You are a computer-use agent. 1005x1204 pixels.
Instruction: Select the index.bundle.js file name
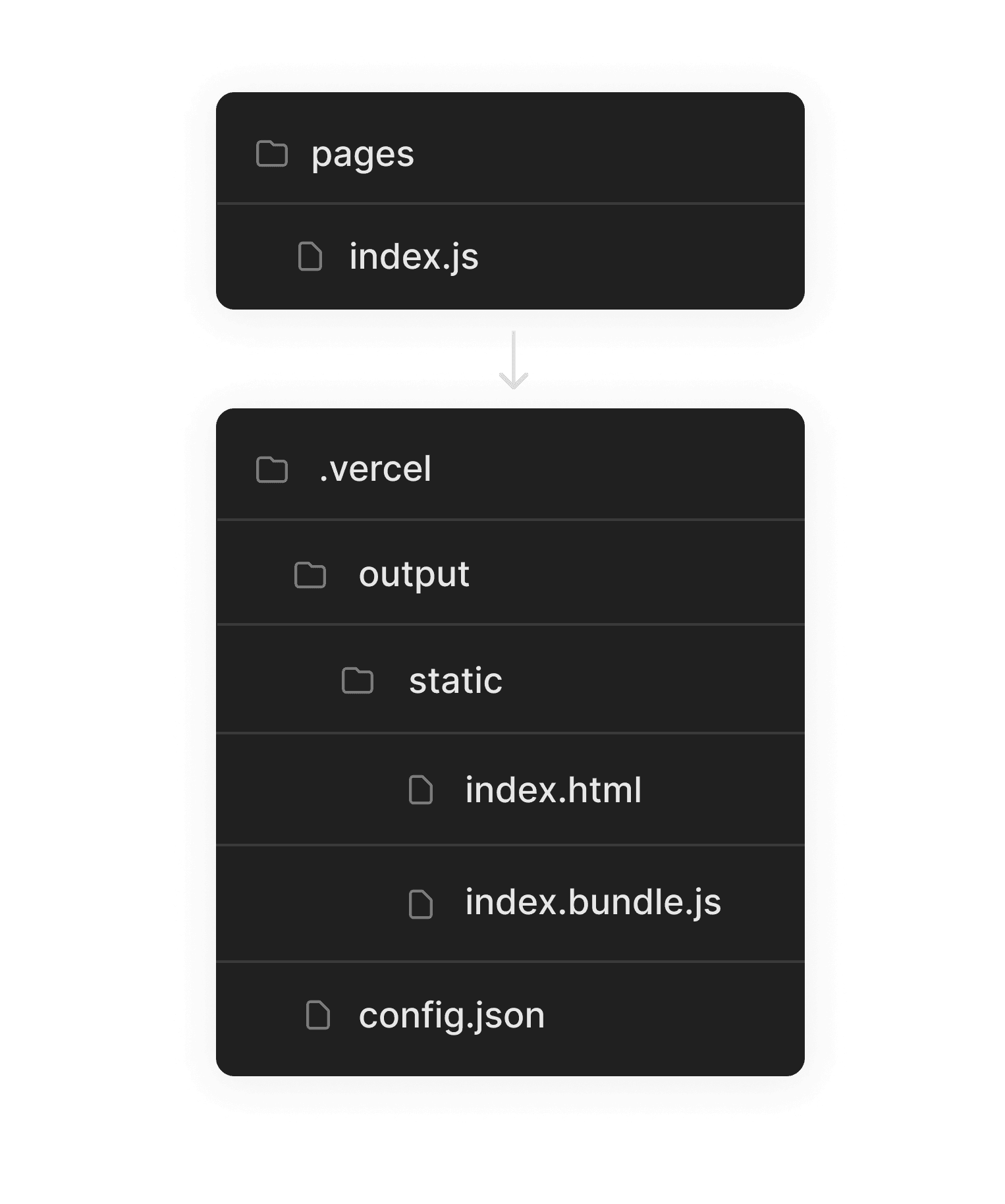pyautogui.click(x=593, y=902)
